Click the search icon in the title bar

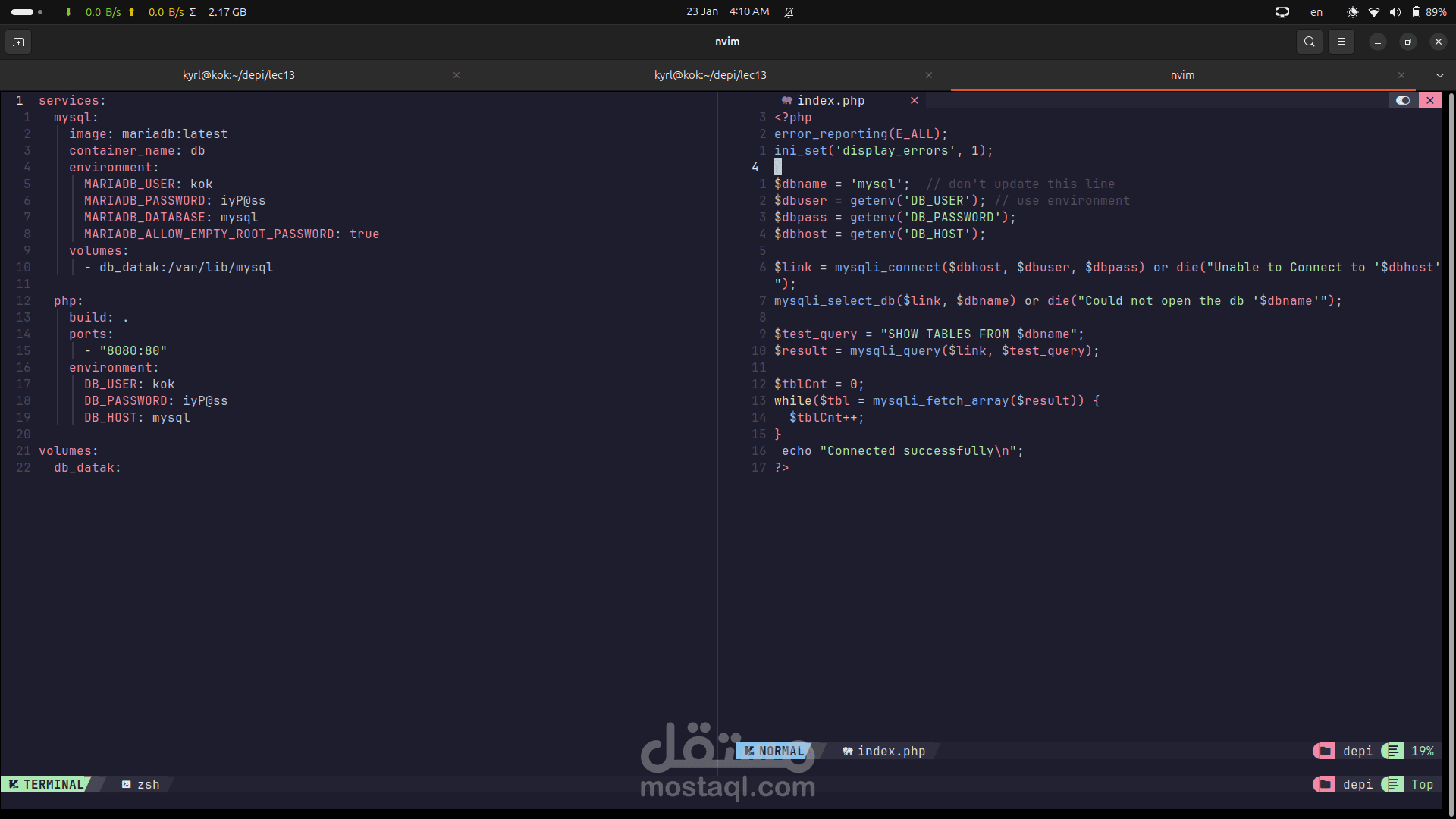1310,42
